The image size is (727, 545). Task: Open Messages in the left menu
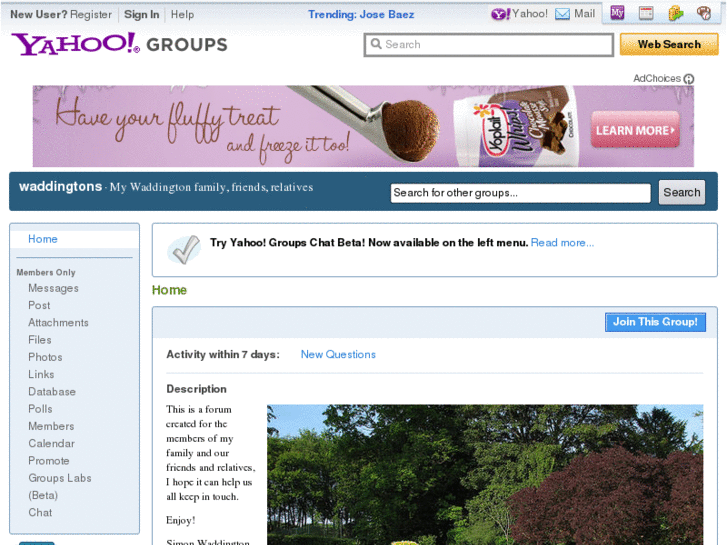coord(53,288)
